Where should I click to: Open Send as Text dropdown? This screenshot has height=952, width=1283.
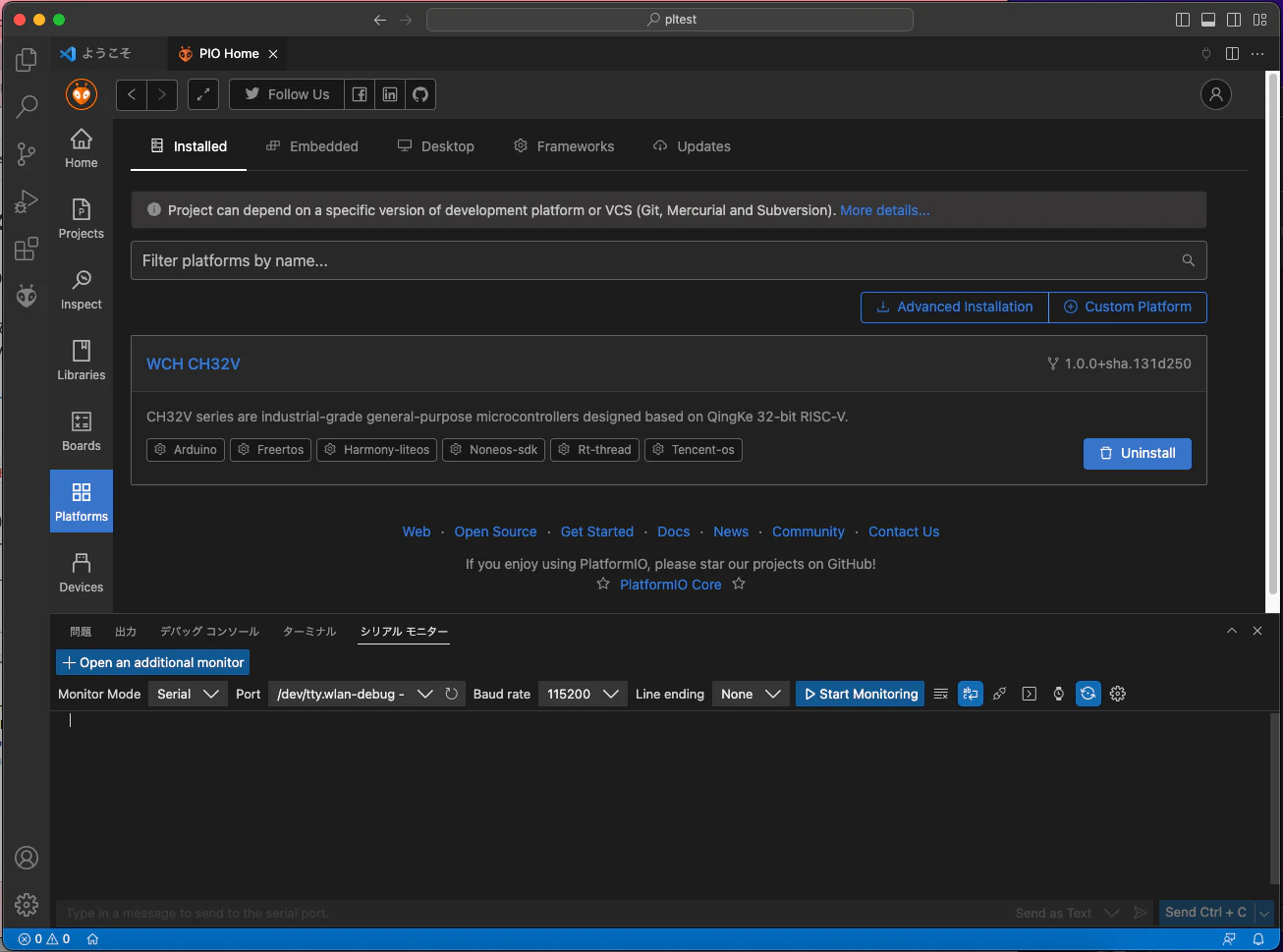(x=1067, y=913)
